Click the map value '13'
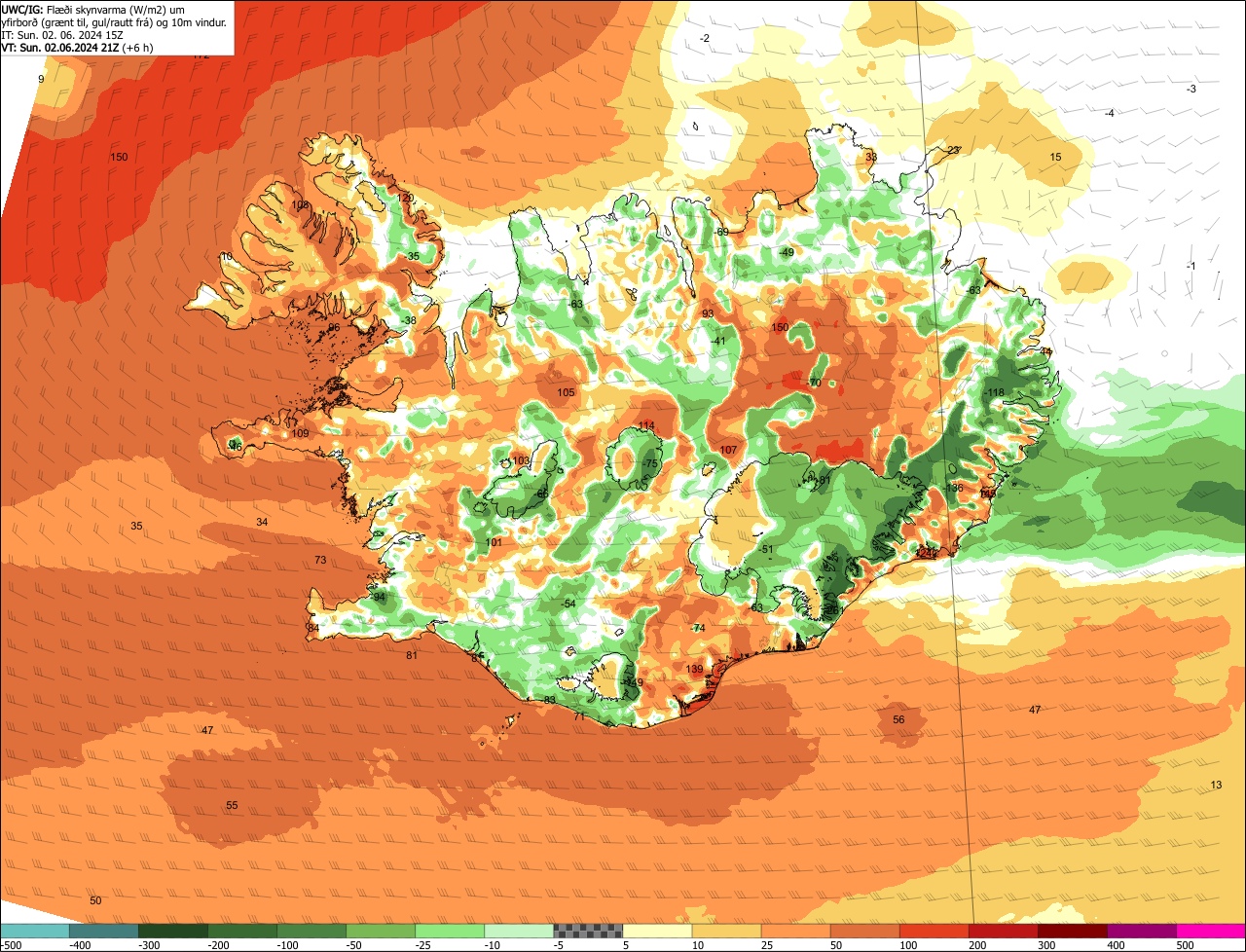The image size is (1246, 952). tap(1216, 785)
